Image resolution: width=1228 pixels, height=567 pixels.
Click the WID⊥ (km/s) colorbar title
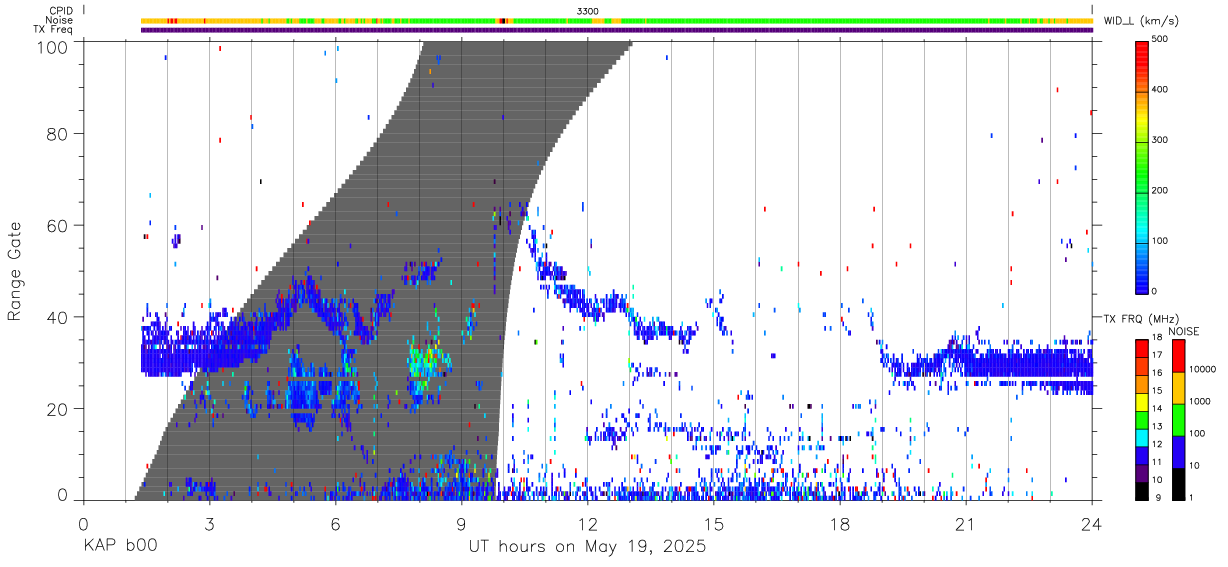[1143, 20]
